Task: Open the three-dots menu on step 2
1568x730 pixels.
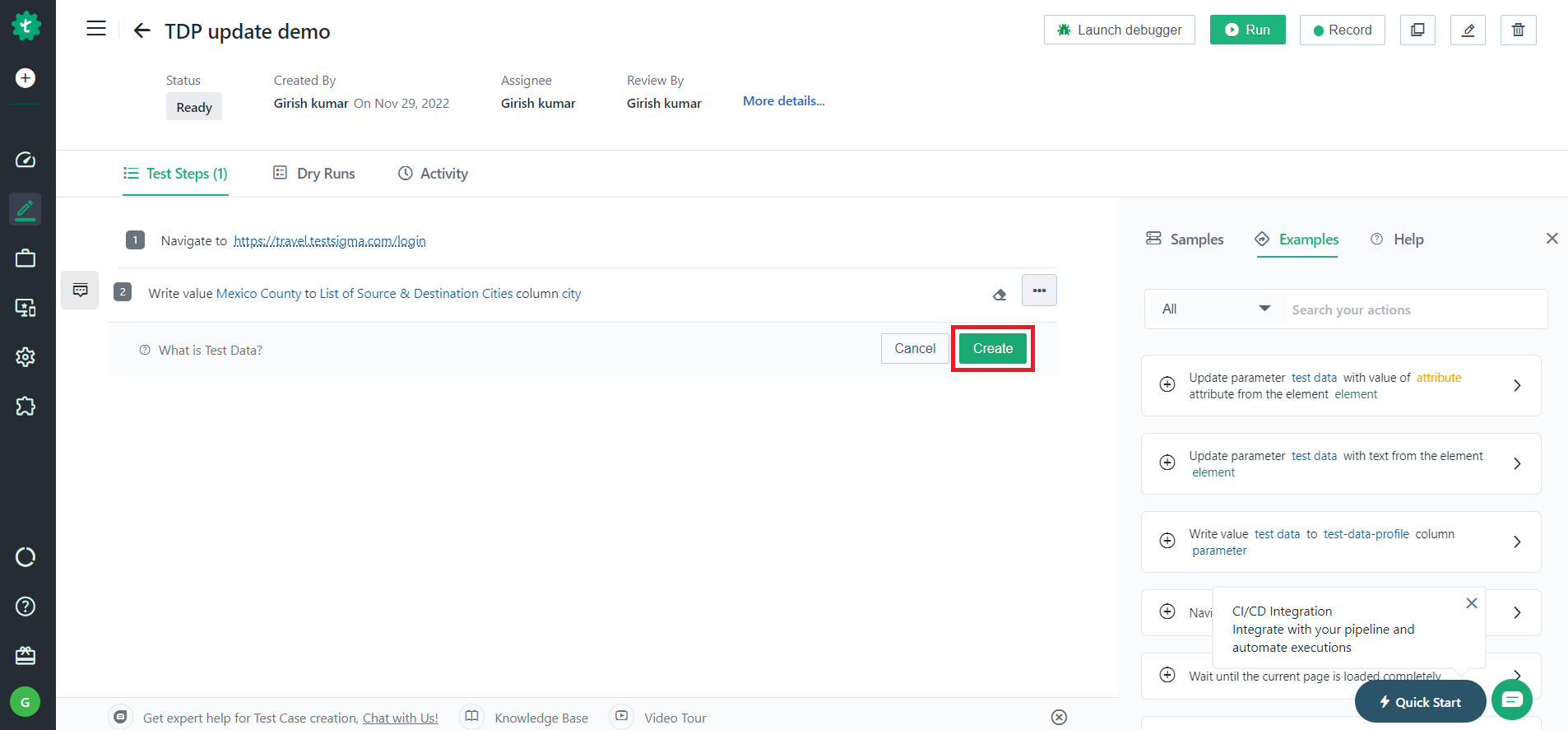Action: [x=1039, y=291]
